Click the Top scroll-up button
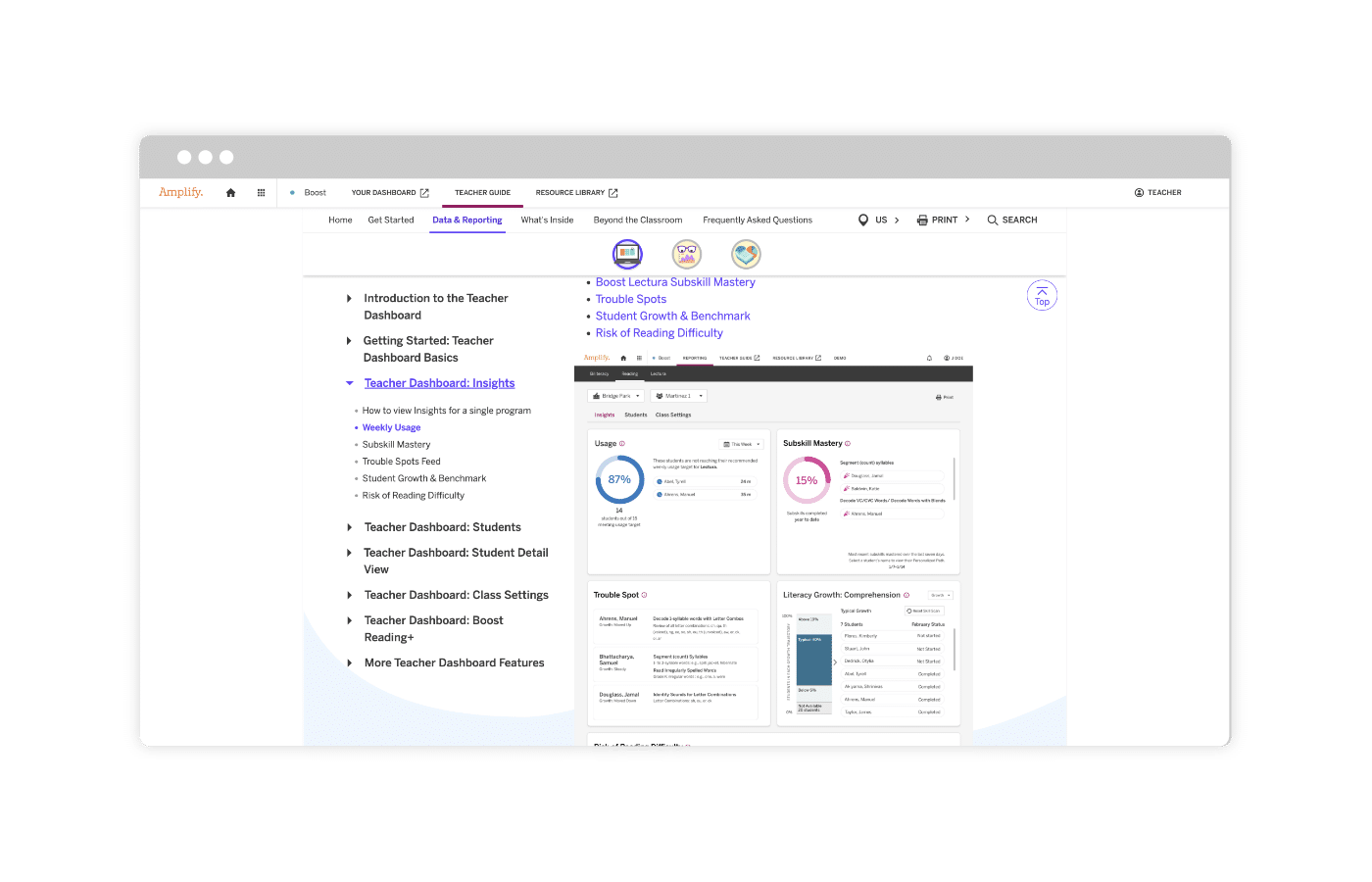The image size is (1372, 882). coord(1042,295)
